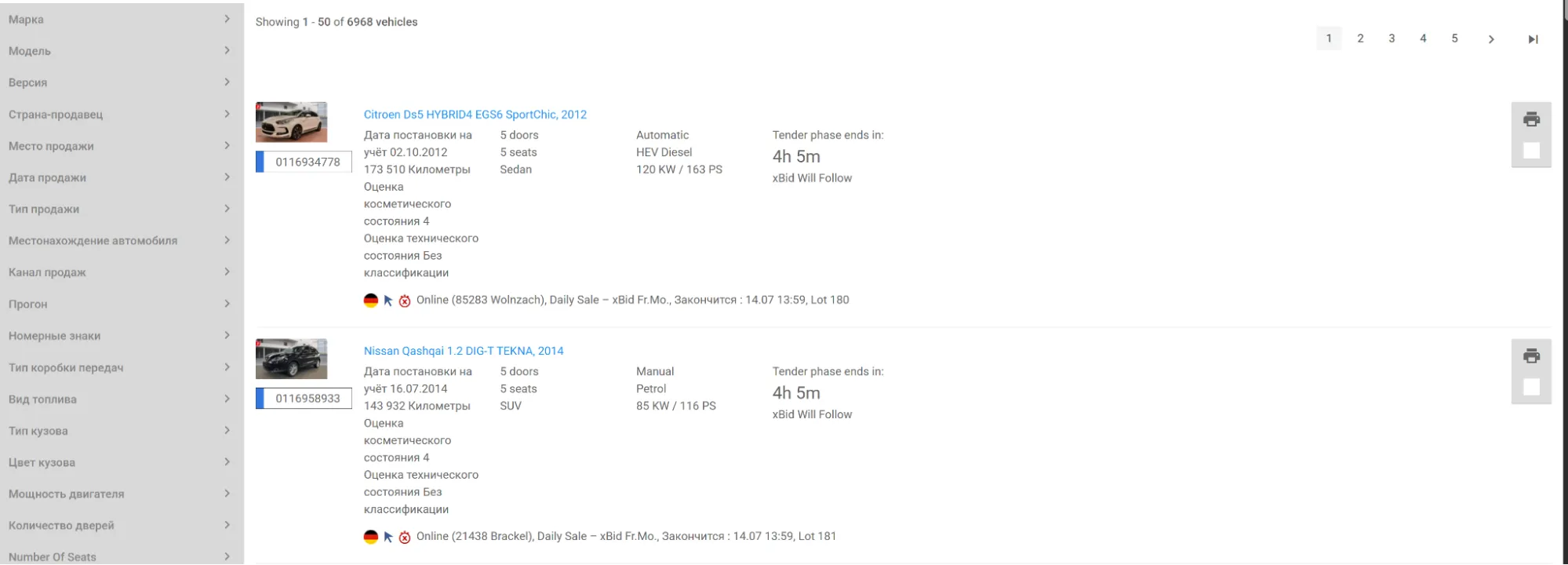Expand the Номерные знаки filter
Image resolution: width=1568 pixels, height=565 pixels.
(x=121, y=336)
